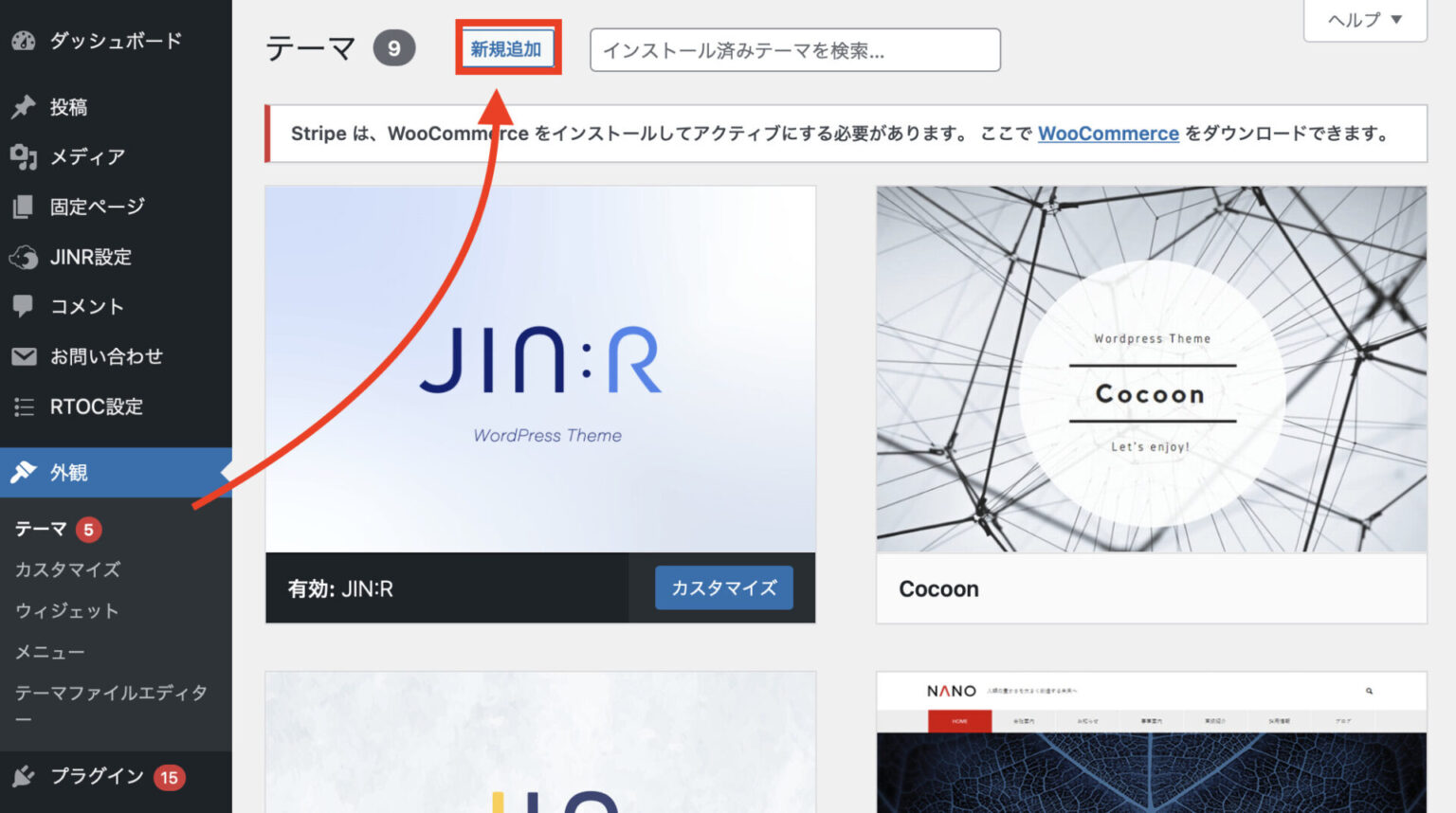The width and height of the screenshot is (1456, 813).
Task: Open お問い合わせ (Contact) envelope icon
Action: coord(23,356)
